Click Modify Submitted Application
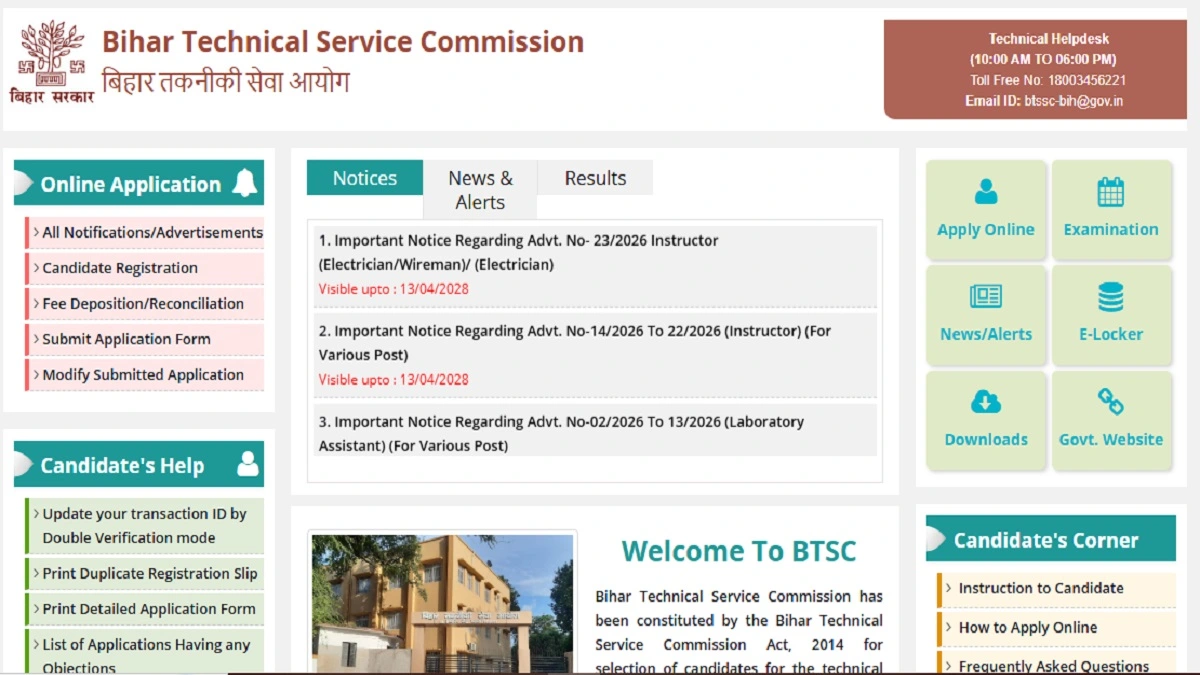This screenshot has width=1200, height=675. [x=141, y=374]
